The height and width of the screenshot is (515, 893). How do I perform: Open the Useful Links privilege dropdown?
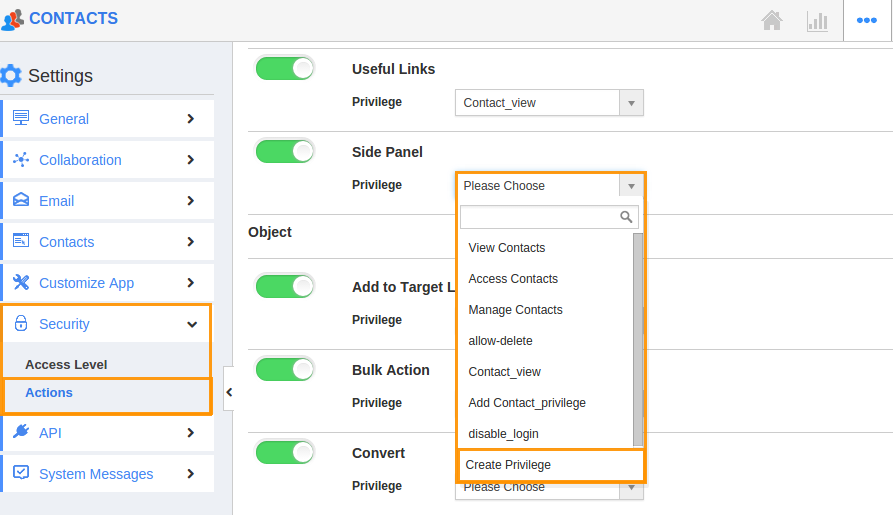(x=549, y=103)
